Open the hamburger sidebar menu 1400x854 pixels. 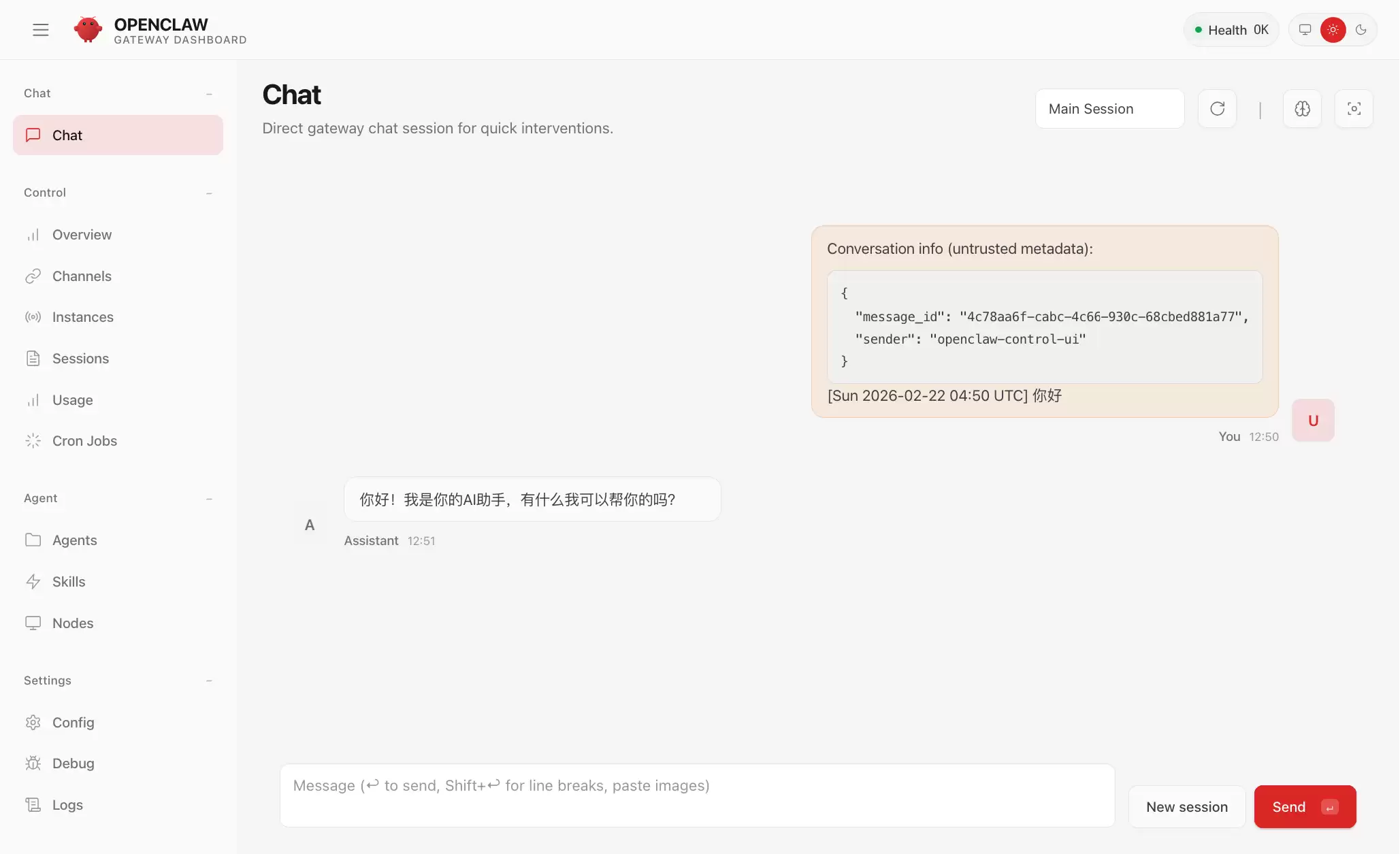(41, 30)
